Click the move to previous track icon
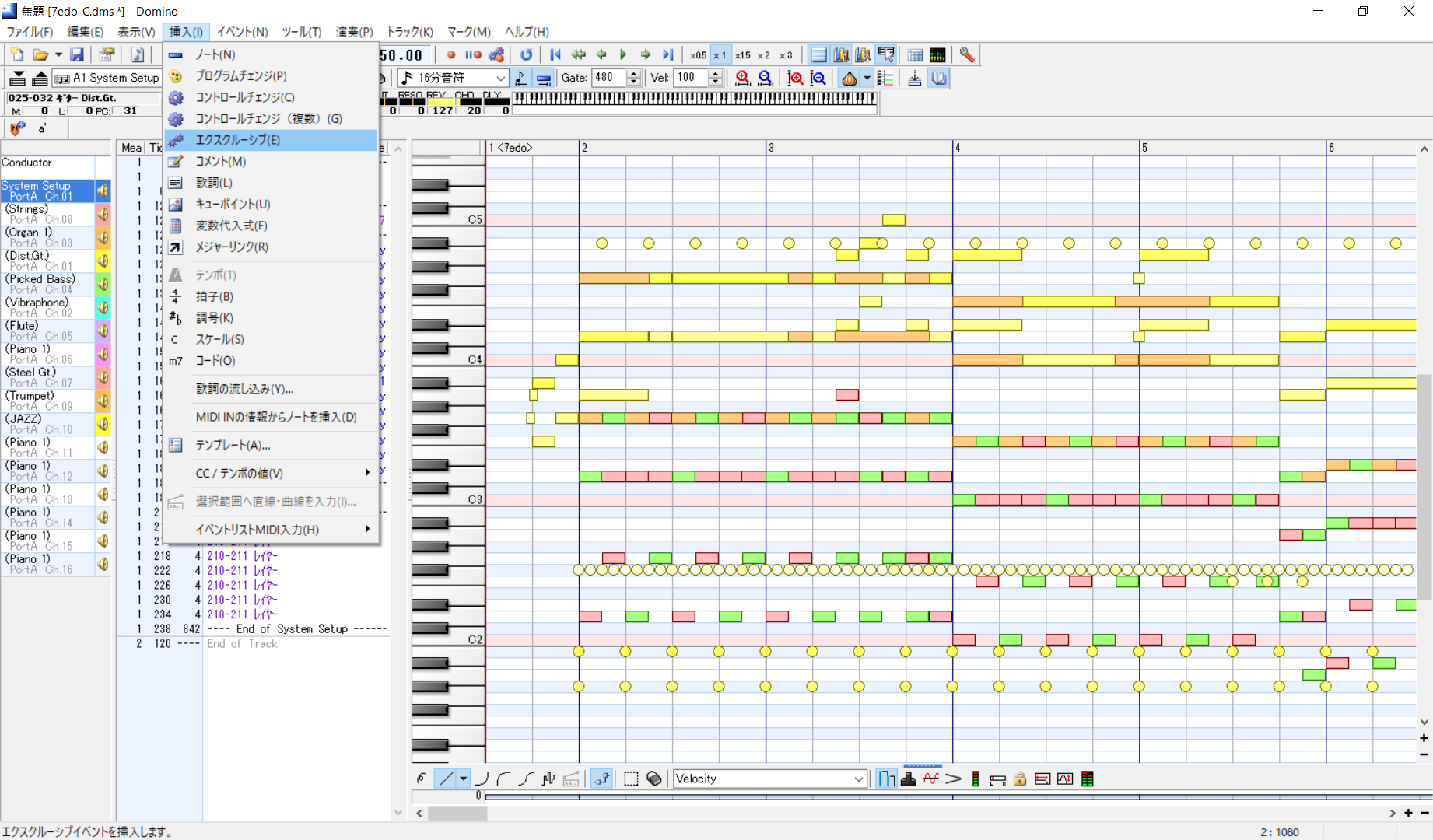Viewport: 1433px width, 840px height. (x=40, y=78)
